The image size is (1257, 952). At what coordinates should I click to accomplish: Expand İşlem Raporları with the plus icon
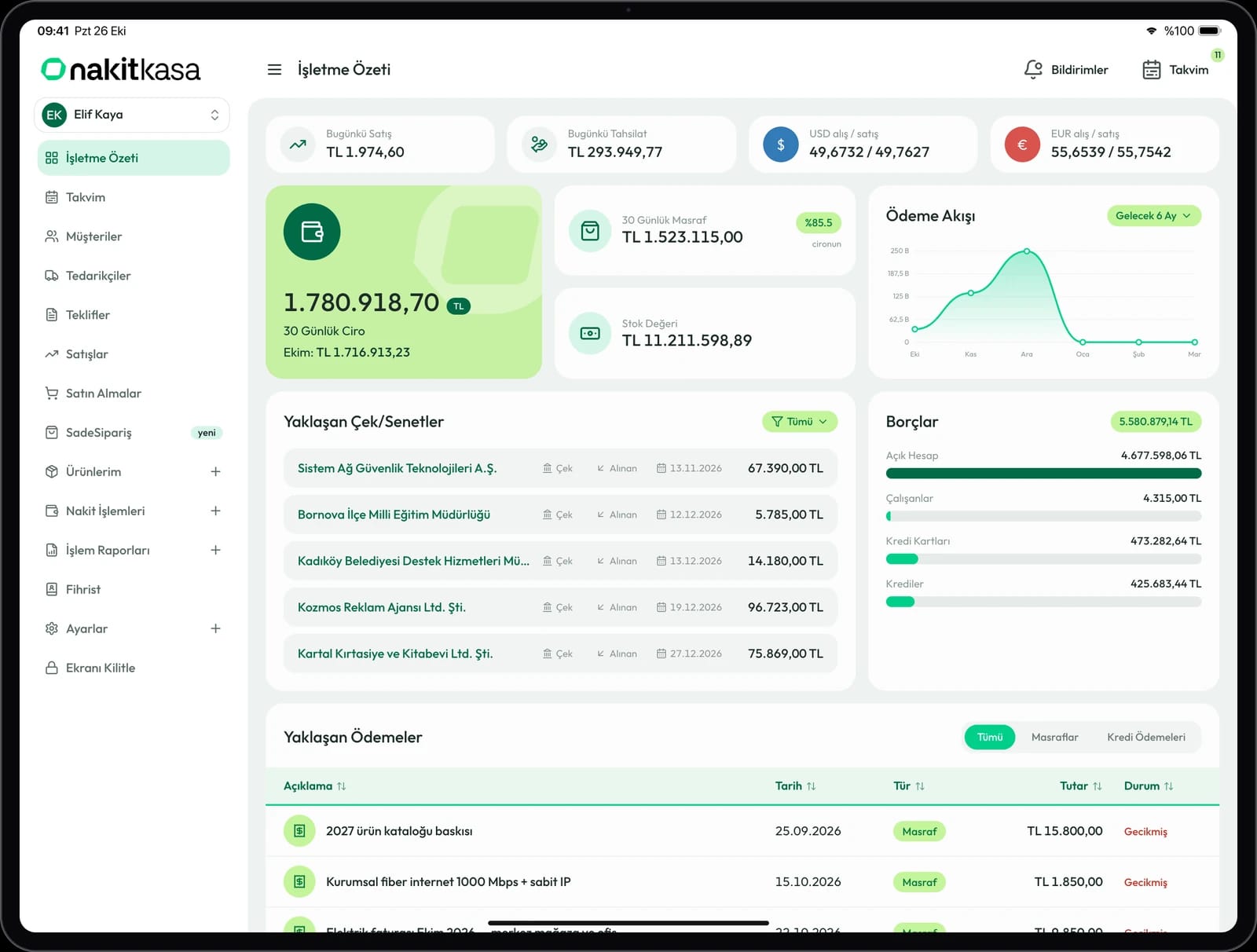pos(215,550)
